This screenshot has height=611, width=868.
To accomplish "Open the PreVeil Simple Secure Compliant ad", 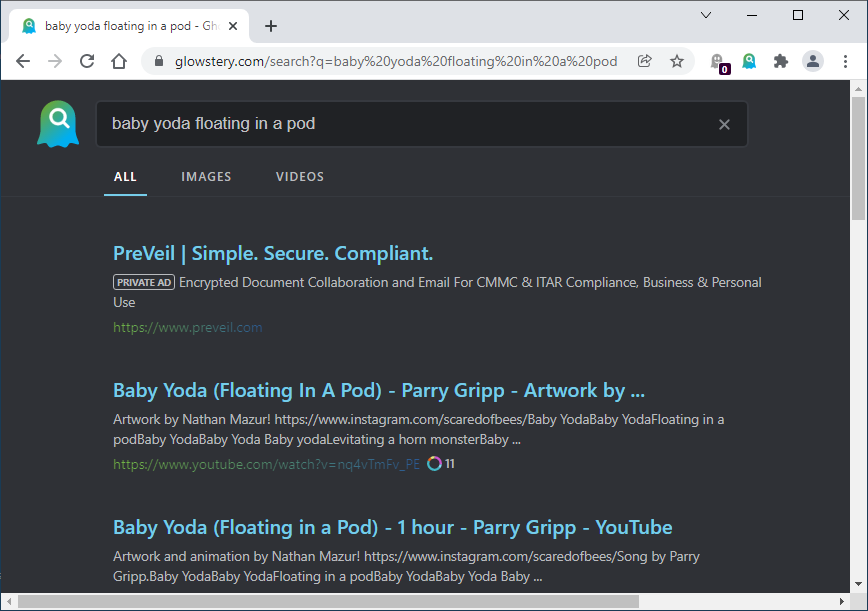I will coord(273,253).
